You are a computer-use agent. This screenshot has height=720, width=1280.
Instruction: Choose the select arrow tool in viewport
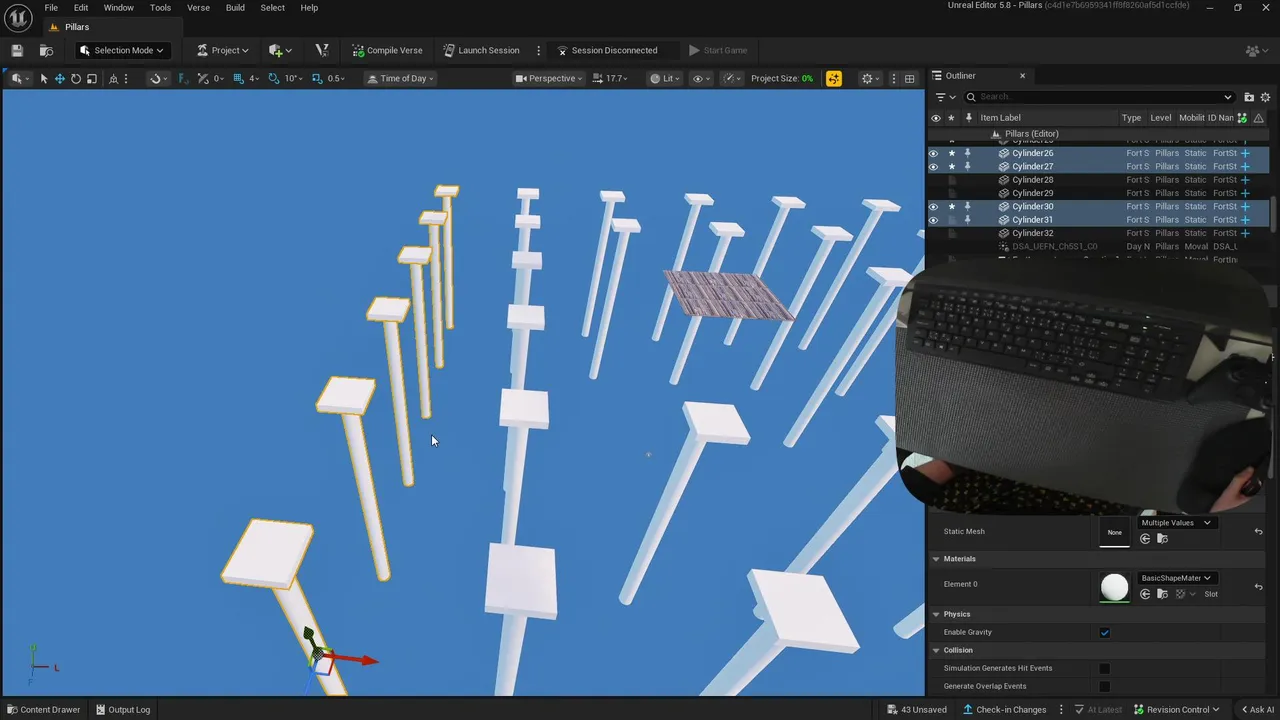point(44,78)
